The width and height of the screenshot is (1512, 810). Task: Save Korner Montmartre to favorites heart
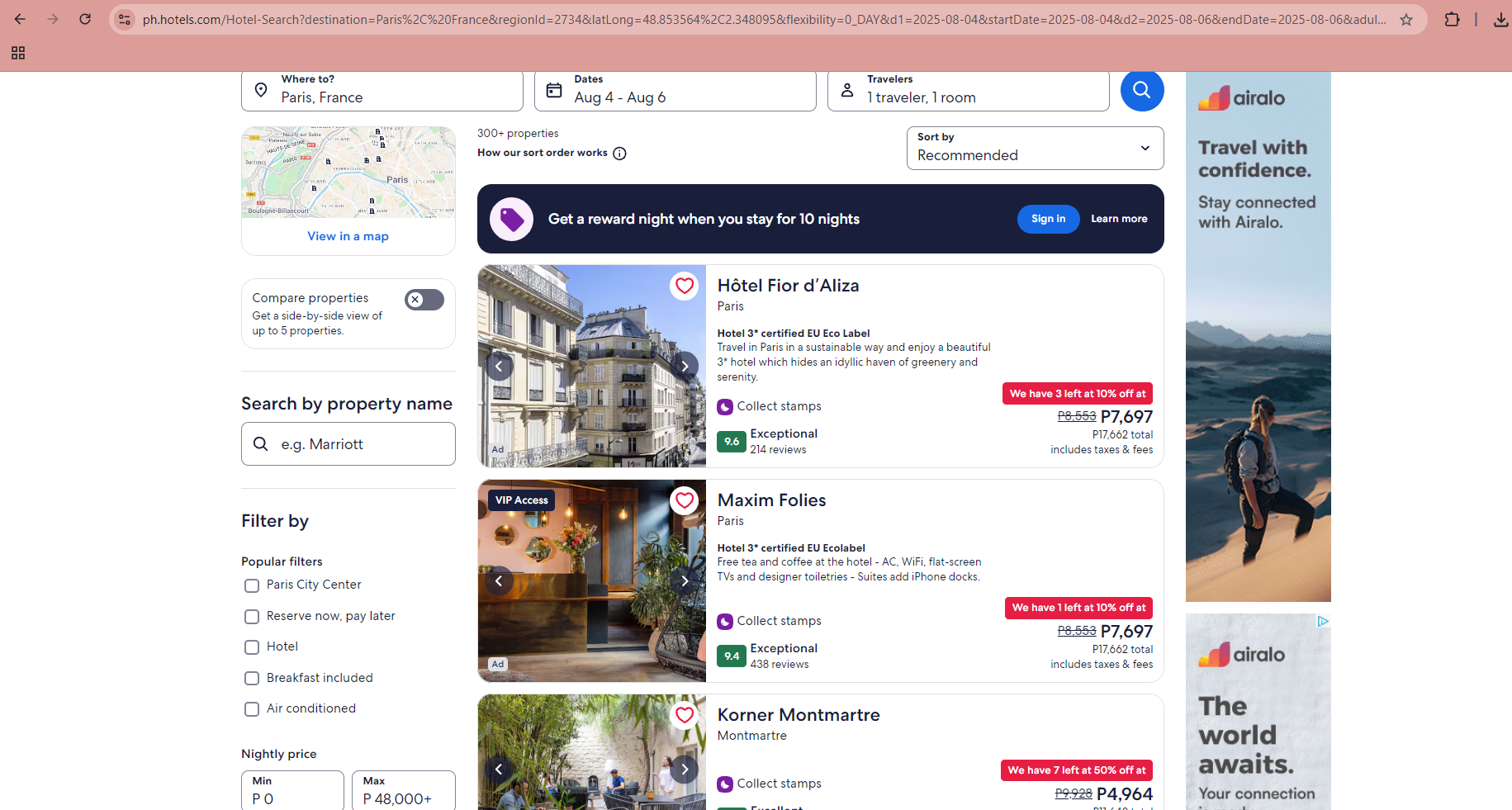pos(685,715)
